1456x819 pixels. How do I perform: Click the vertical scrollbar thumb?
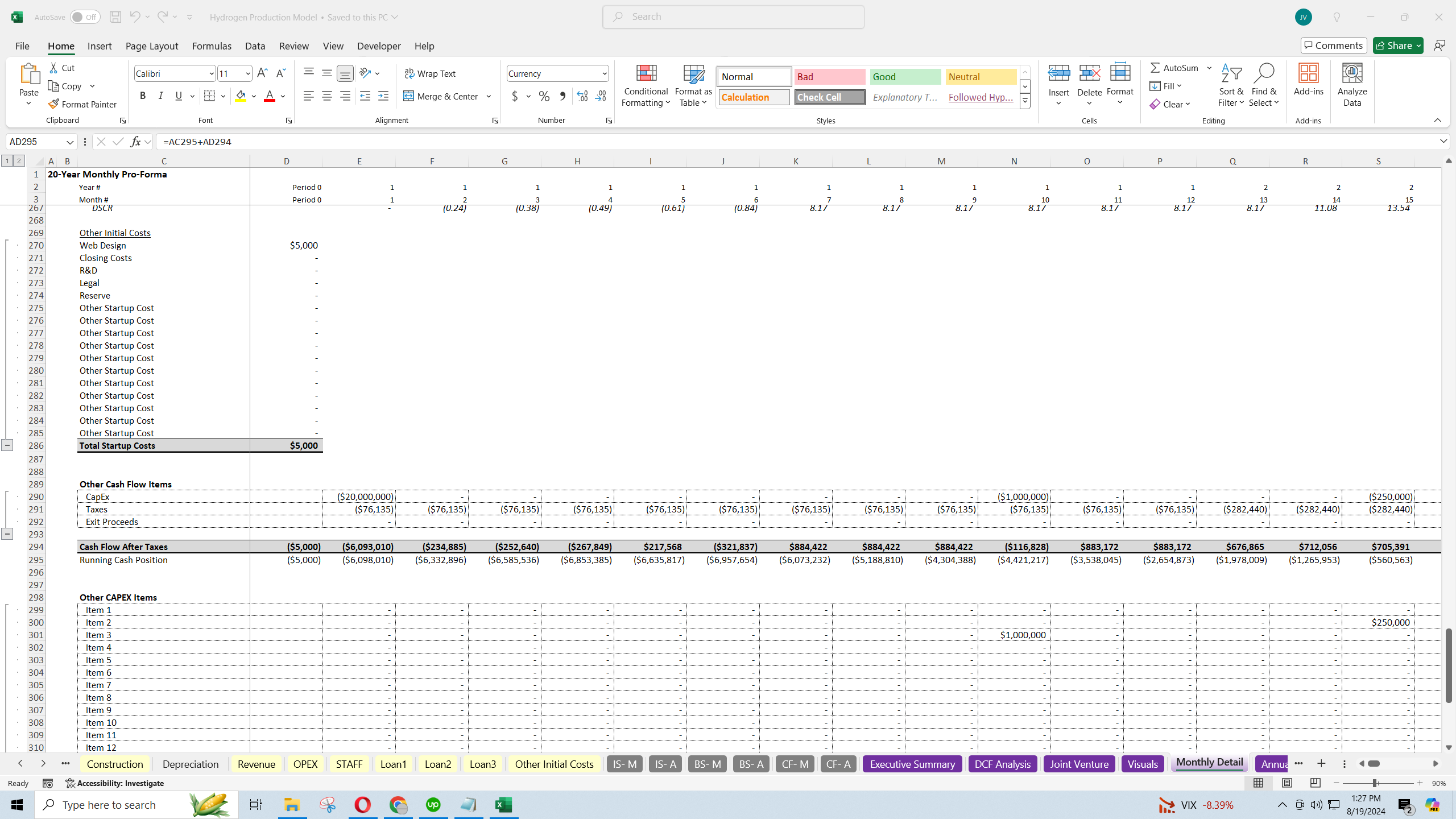click(x=1448, y=665)
